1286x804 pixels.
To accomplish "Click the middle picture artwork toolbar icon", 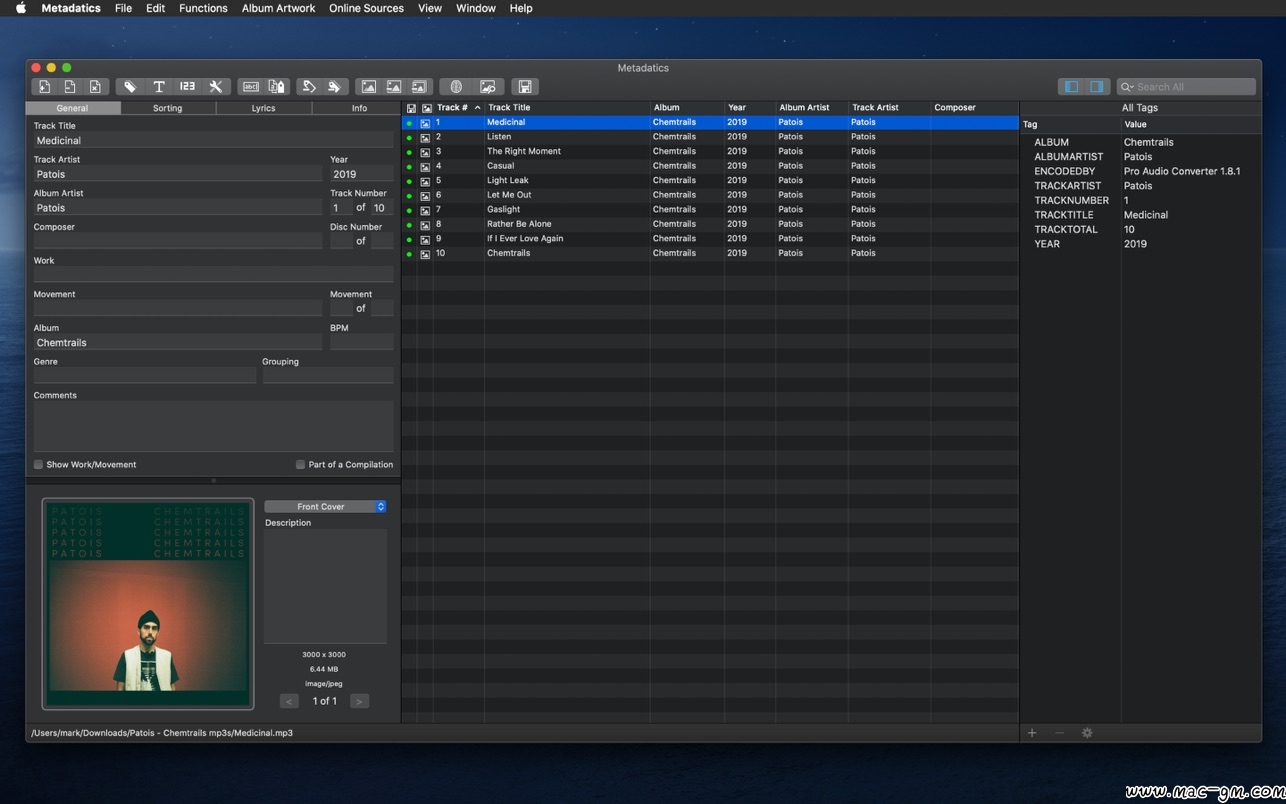I will pyautogui.click(x=394, y=87).
